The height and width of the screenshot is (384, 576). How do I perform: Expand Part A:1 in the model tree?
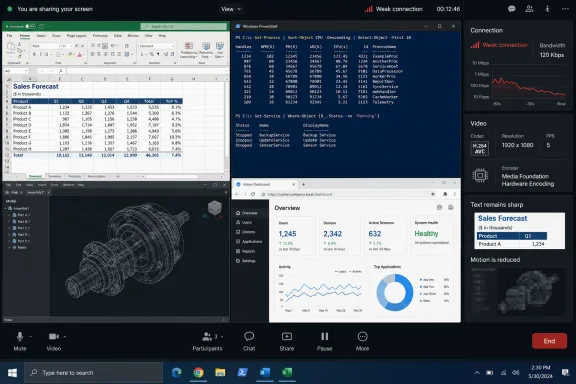coord(10,215)
